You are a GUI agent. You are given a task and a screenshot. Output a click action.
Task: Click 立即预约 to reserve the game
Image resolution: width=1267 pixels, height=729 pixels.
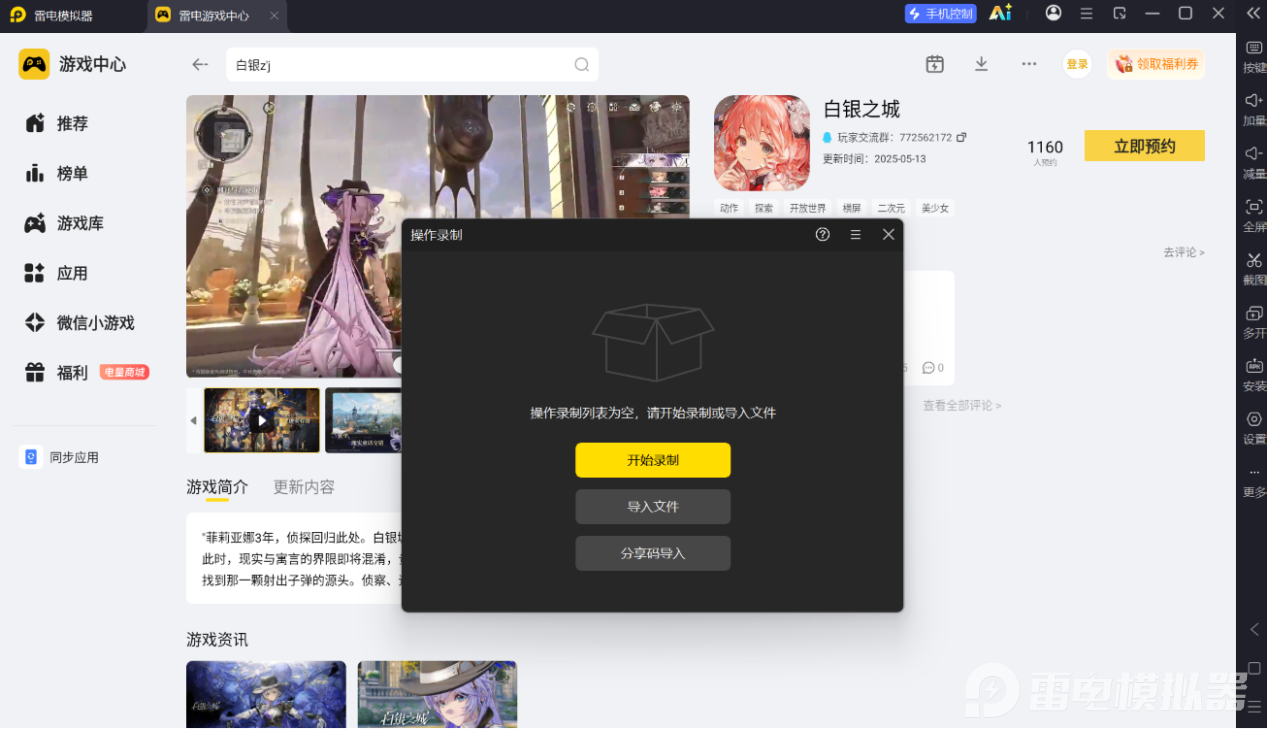tap(1144, 146)
